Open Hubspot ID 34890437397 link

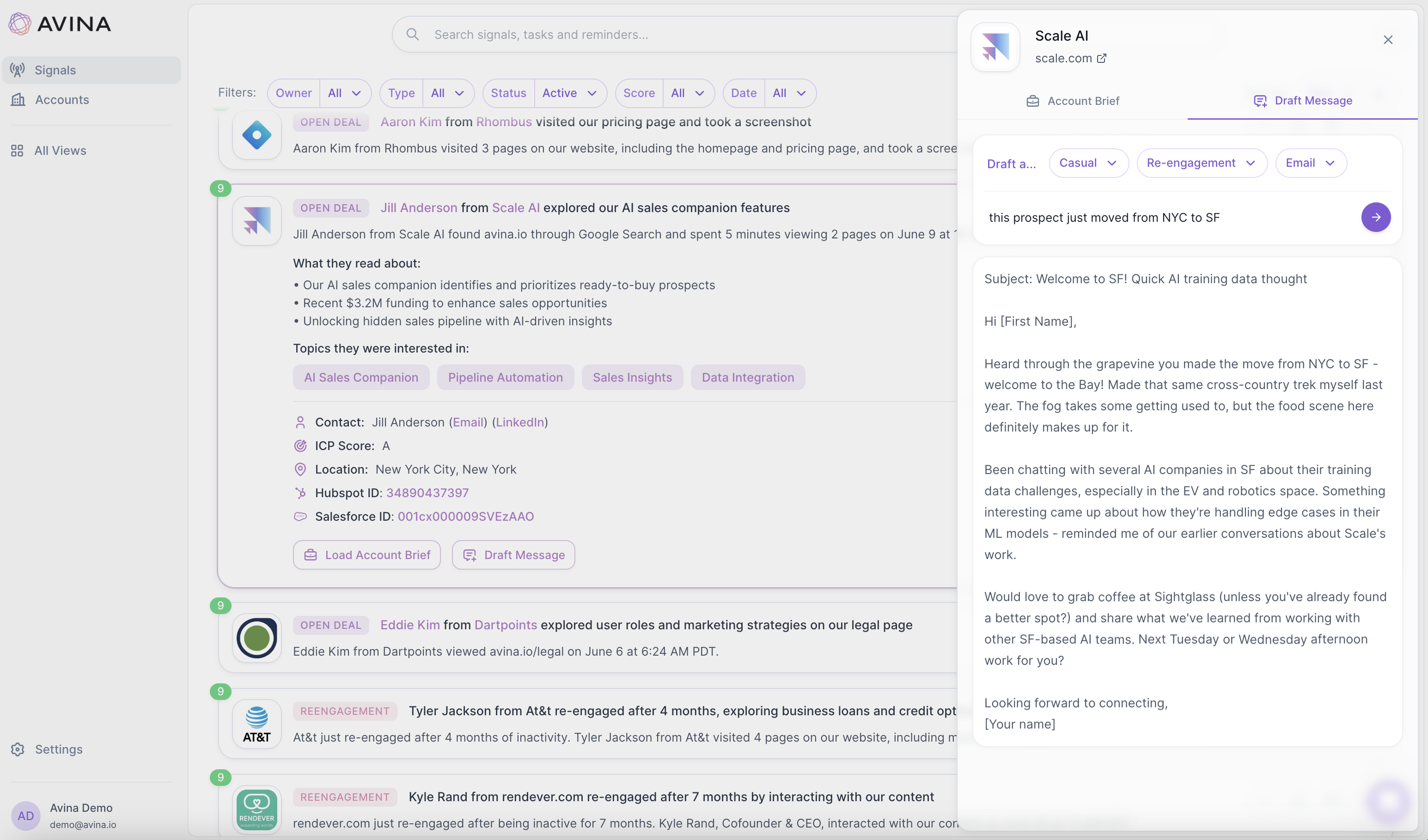(427, 493)
